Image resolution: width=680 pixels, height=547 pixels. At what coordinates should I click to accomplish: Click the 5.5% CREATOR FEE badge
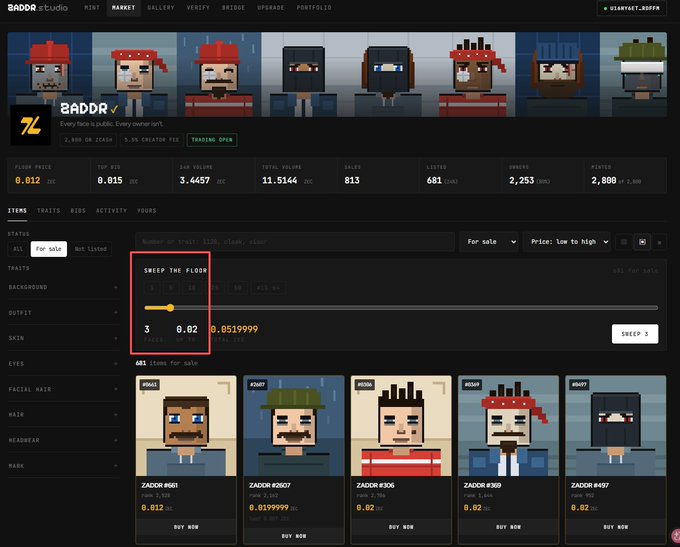click(x=151, y=140)
